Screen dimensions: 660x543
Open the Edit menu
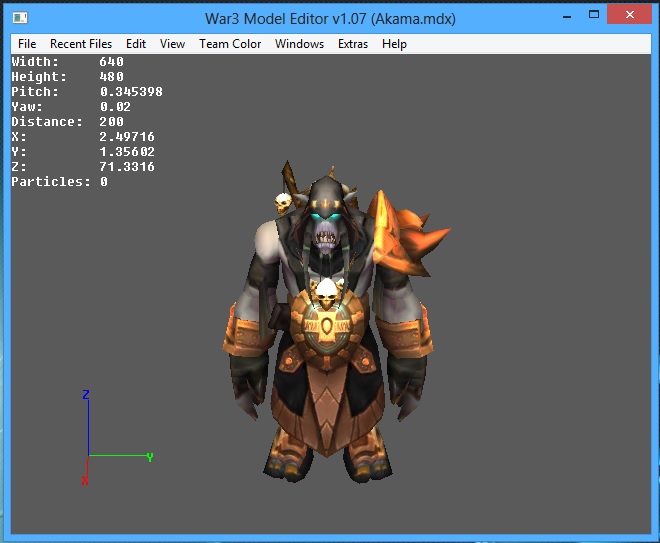pyautogui.click(x=136, y=44)
